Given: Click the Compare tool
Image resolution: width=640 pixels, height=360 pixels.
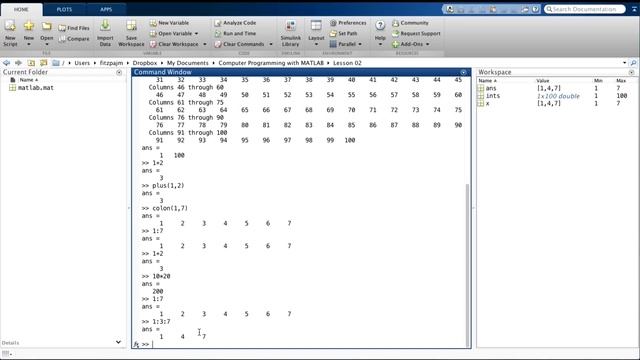Looking at the screenshot, I should click(x=74, y=39).
